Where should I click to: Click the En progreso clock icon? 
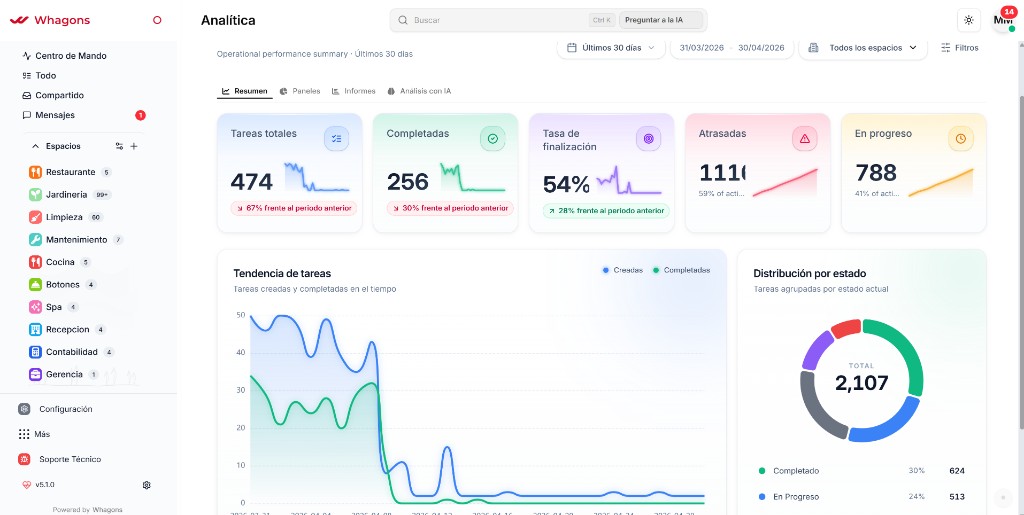[x=961, y=138]
